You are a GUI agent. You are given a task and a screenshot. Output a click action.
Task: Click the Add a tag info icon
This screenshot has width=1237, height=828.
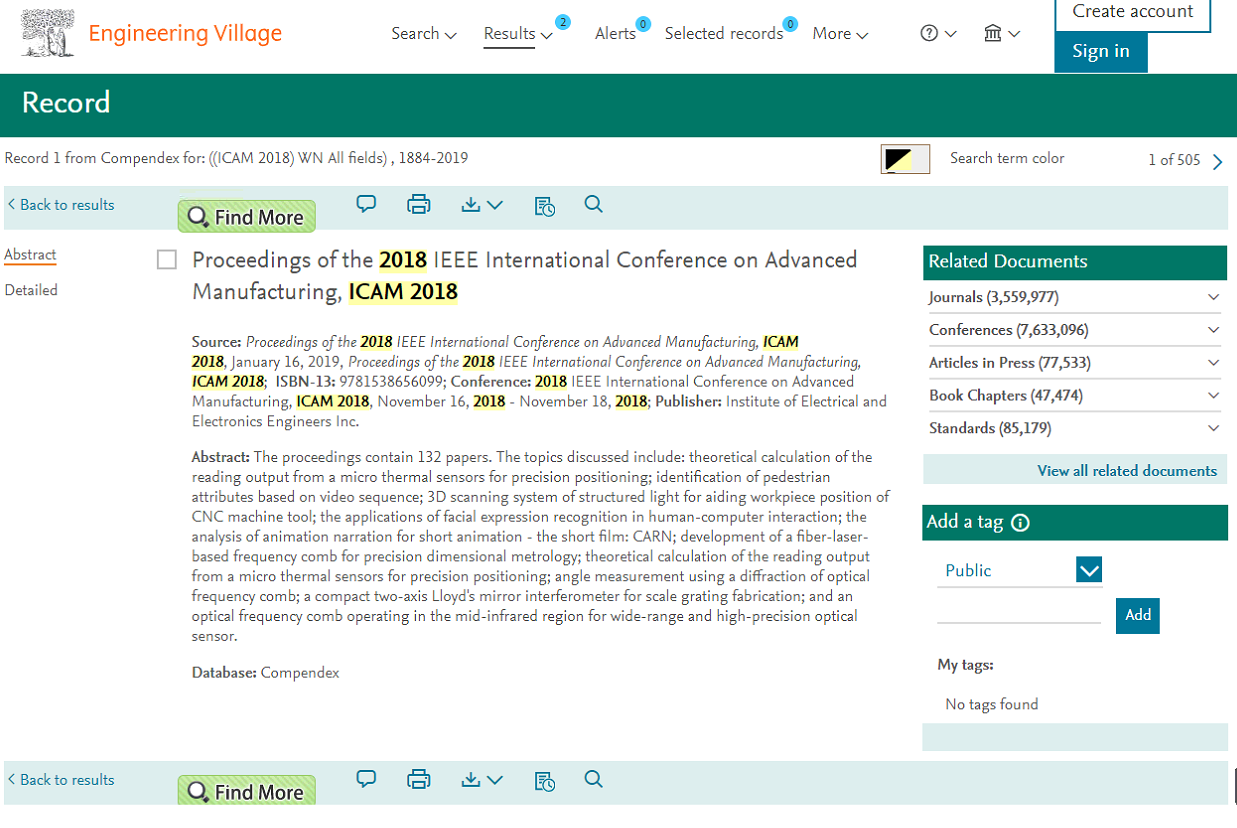click(x=1020, y=523)
